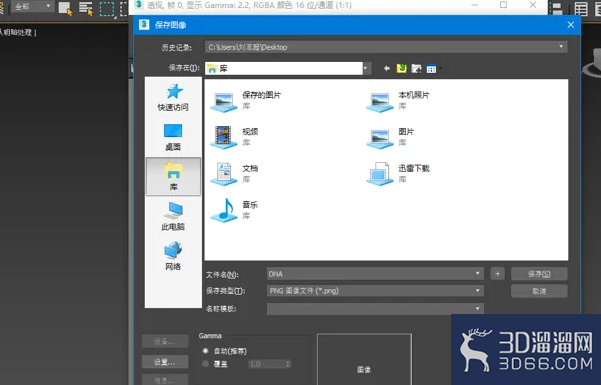
Task: Click the 取消 button
Action: [539, 291]
